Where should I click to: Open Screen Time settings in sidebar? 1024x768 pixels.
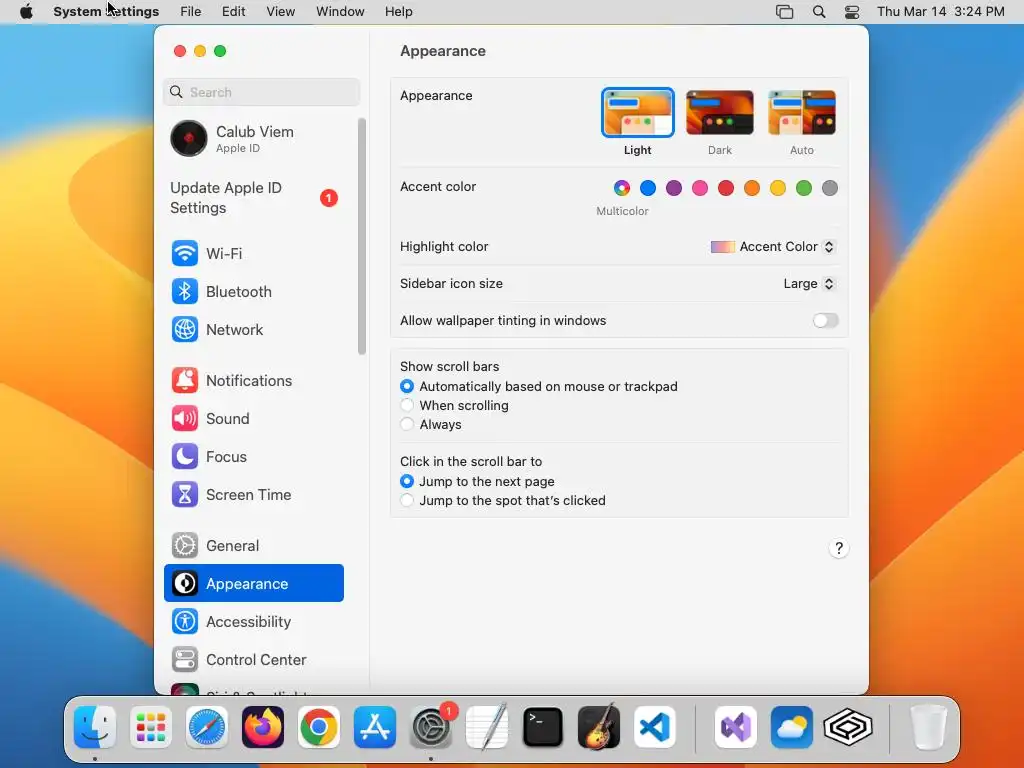(253, 495)
